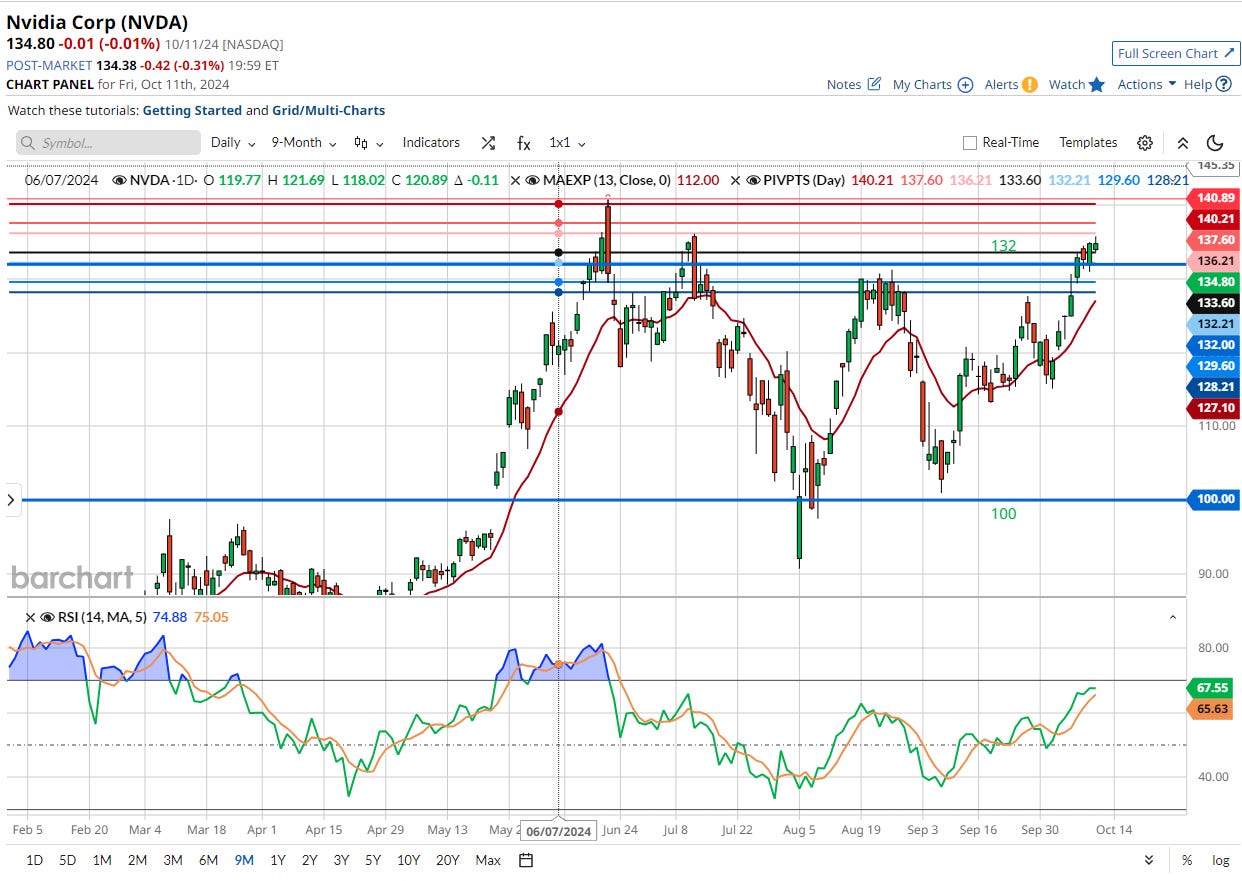Remove the PIVPTS indicator with X
This screenshot has height=881, width=1242.
click(736, 180)
